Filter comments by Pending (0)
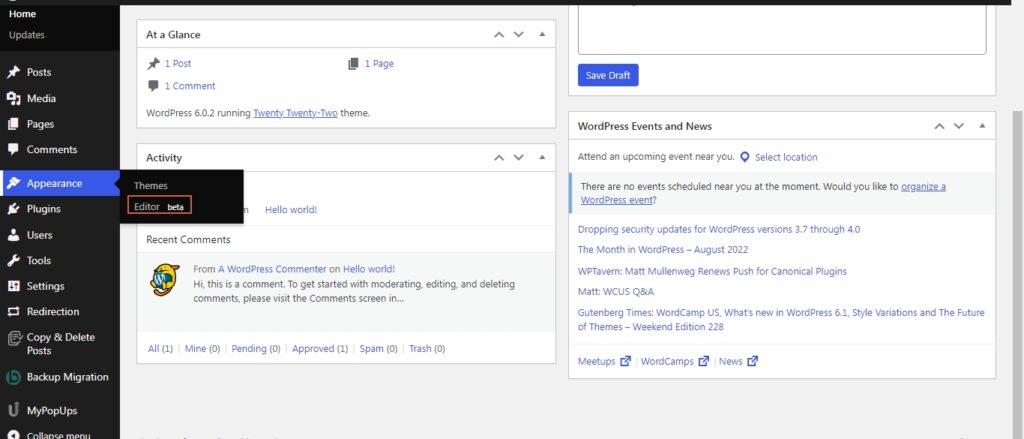 (x=256, y=349)
